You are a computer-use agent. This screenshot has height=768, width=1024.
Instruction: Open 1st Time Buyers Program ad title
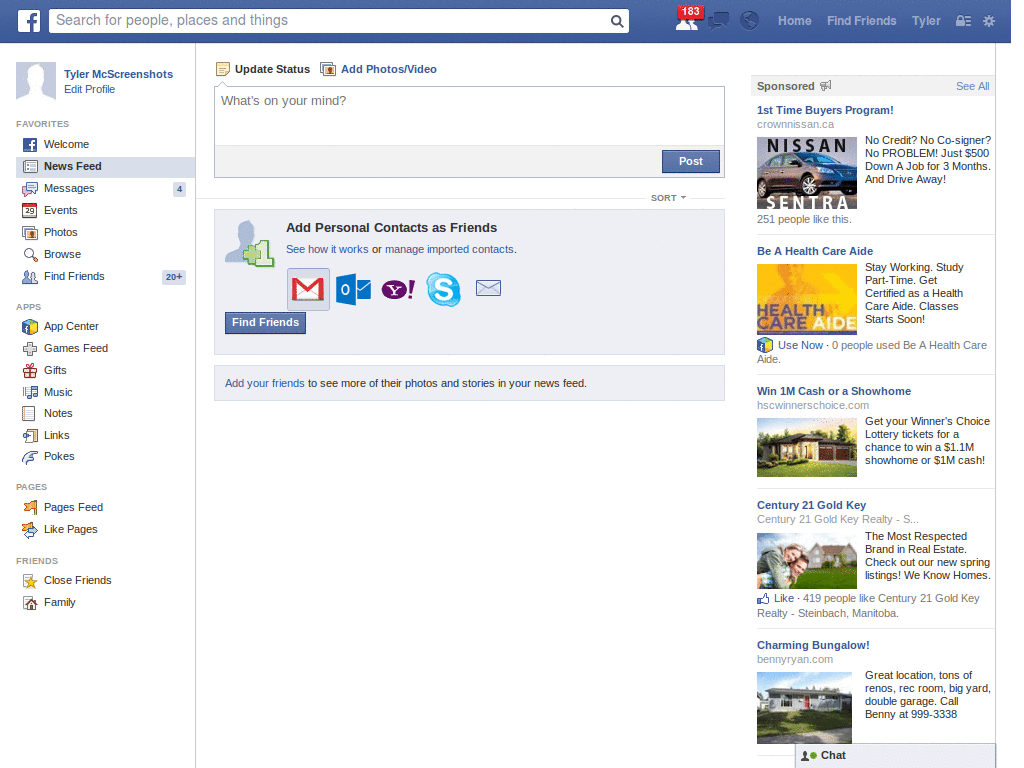[x=825, y=110]
